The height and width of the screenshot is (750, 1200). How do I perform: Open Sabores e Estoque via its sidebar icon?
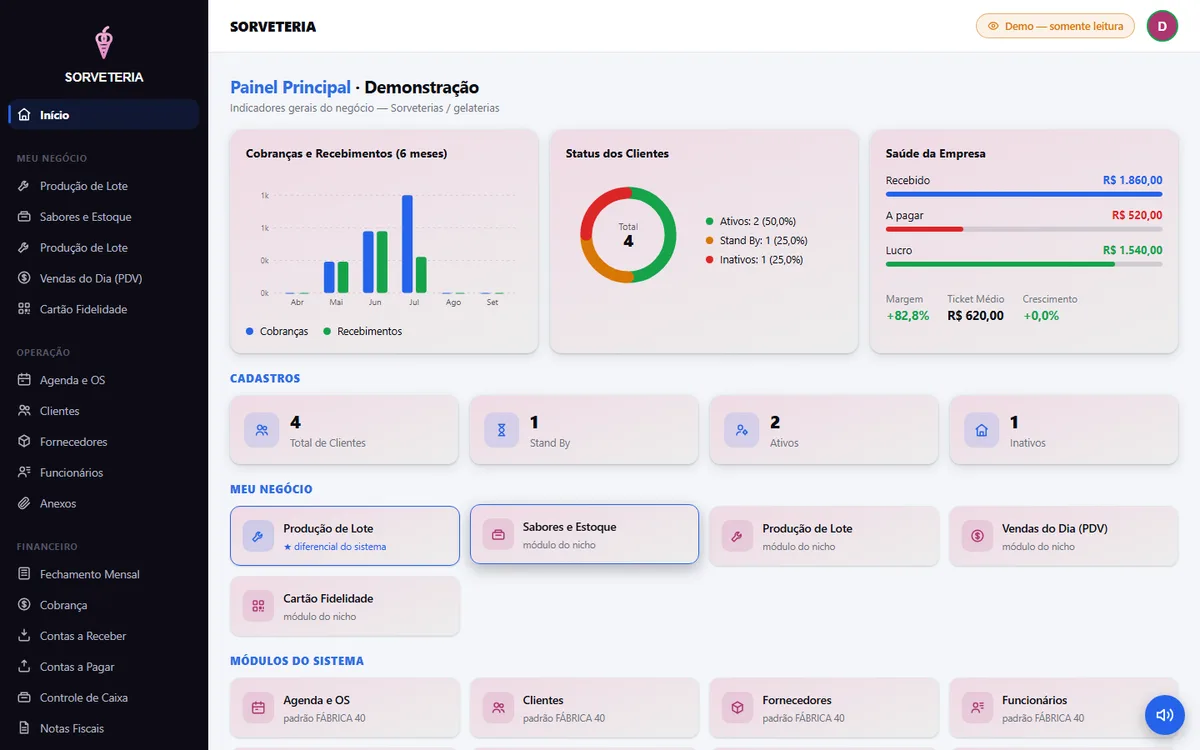(24, 217)
